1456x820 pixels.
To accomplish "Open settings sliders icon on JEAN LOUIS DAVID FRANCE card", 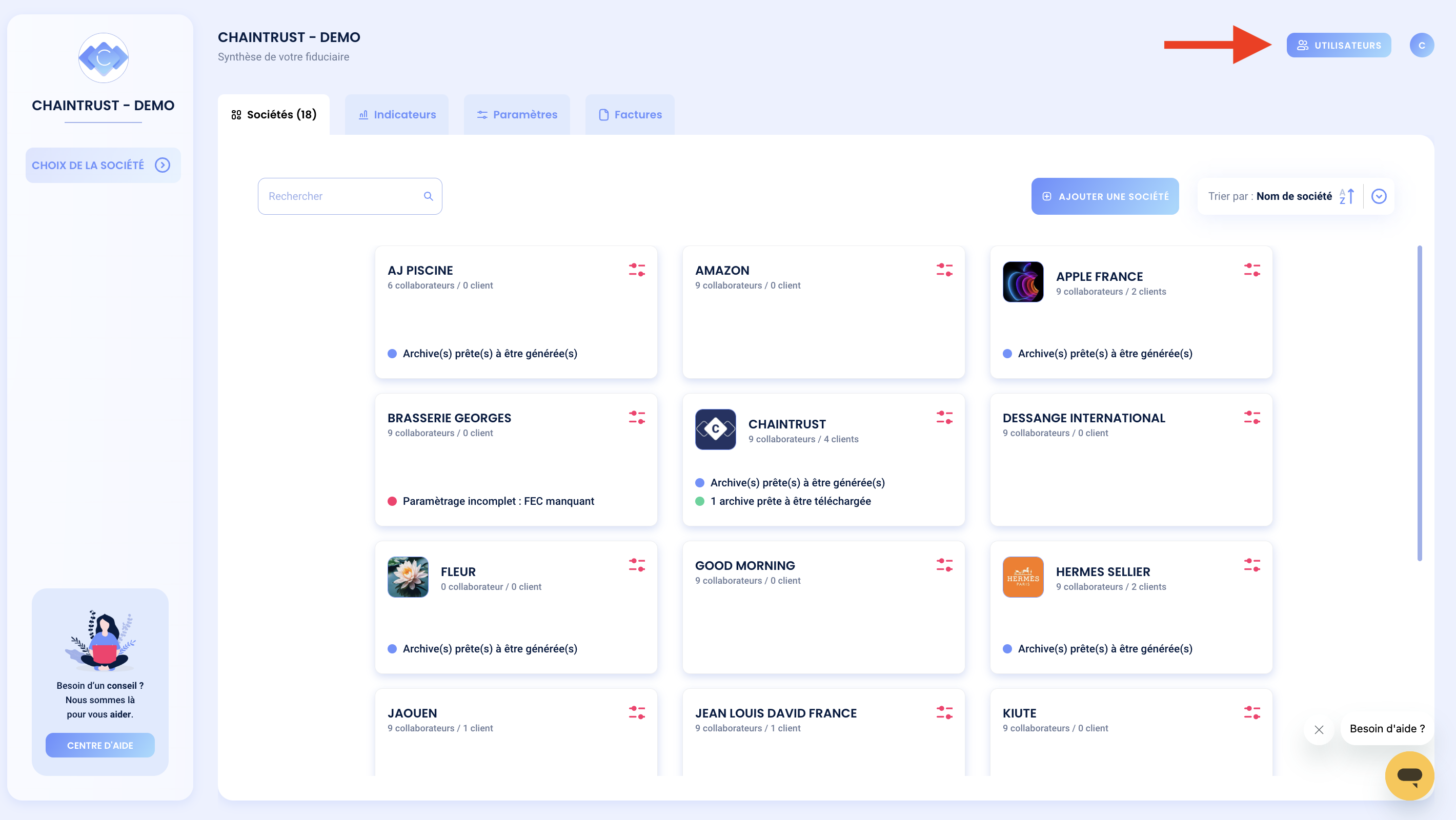I will (944, 712).
